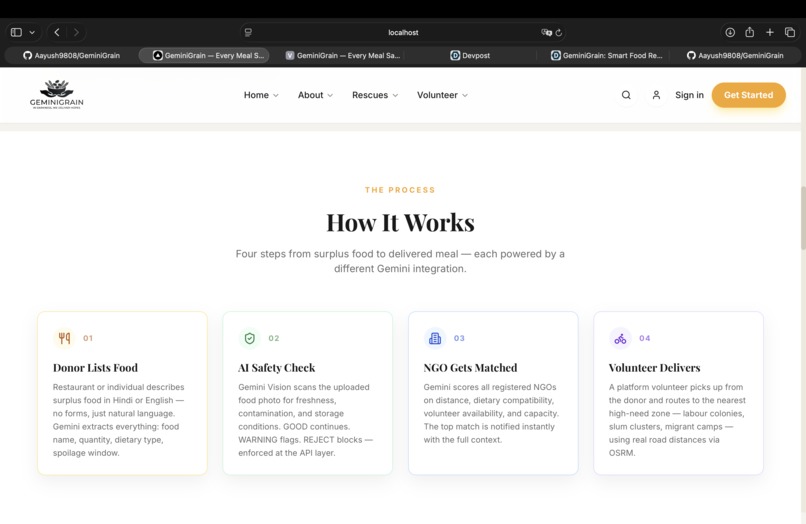Click the page vertical scrollbar thumb
Screen dimensions: 806x524
pyautogui.click(x=803, y=219)
